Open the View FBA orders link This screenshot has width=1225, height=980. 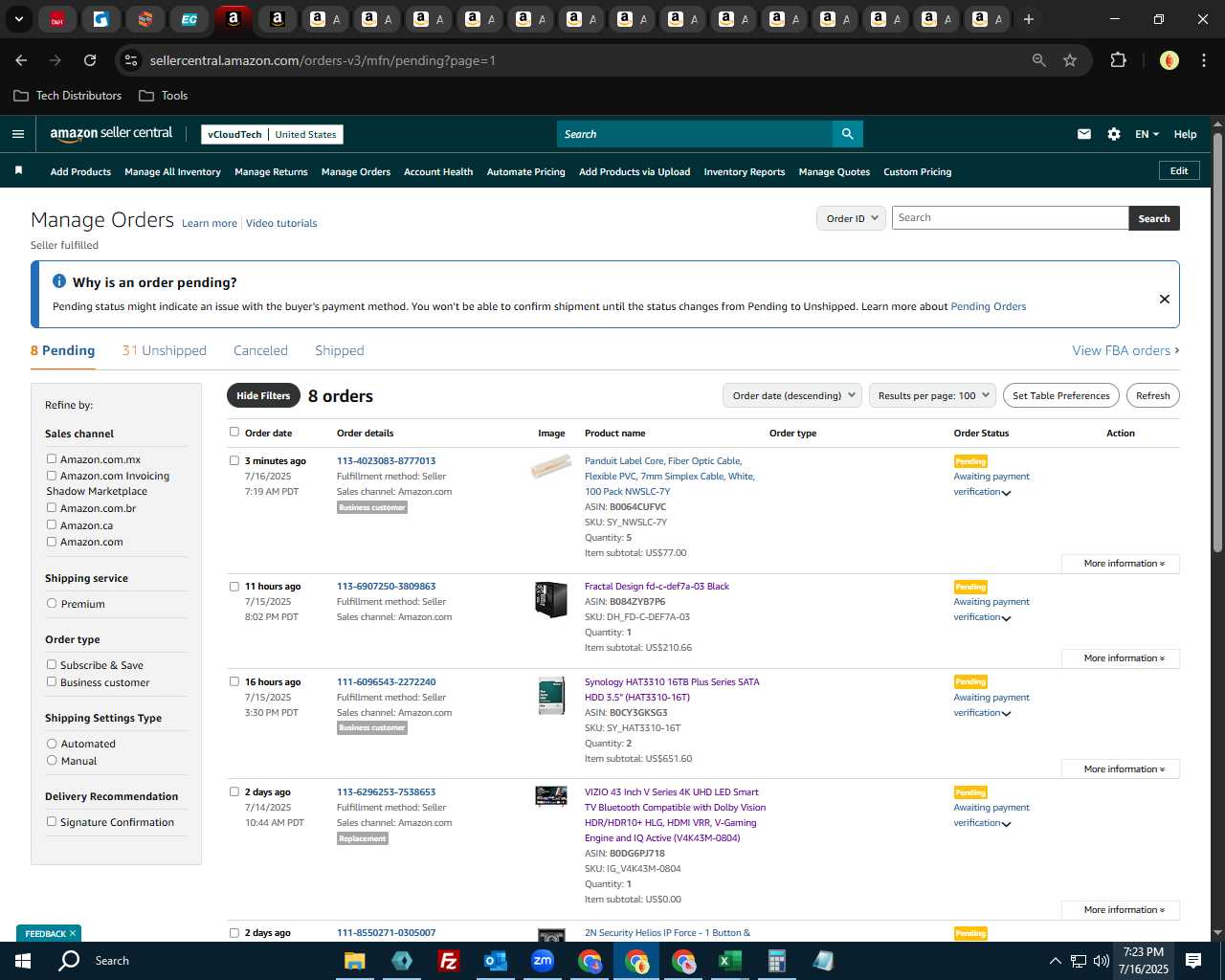click(x=1125, y=350)
